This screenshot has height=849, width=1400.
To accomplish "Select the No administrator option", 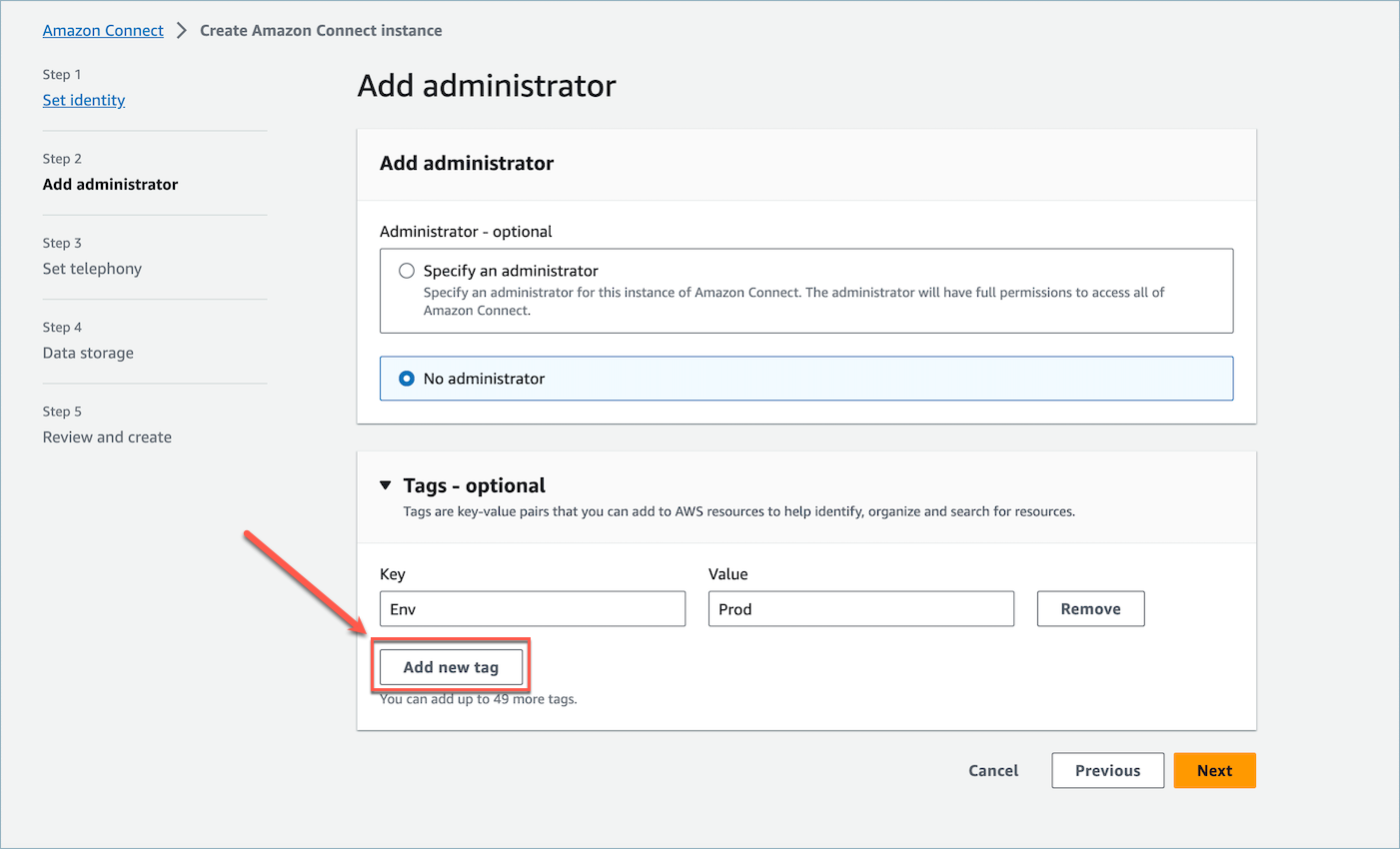I will click(x=407, y=379).
